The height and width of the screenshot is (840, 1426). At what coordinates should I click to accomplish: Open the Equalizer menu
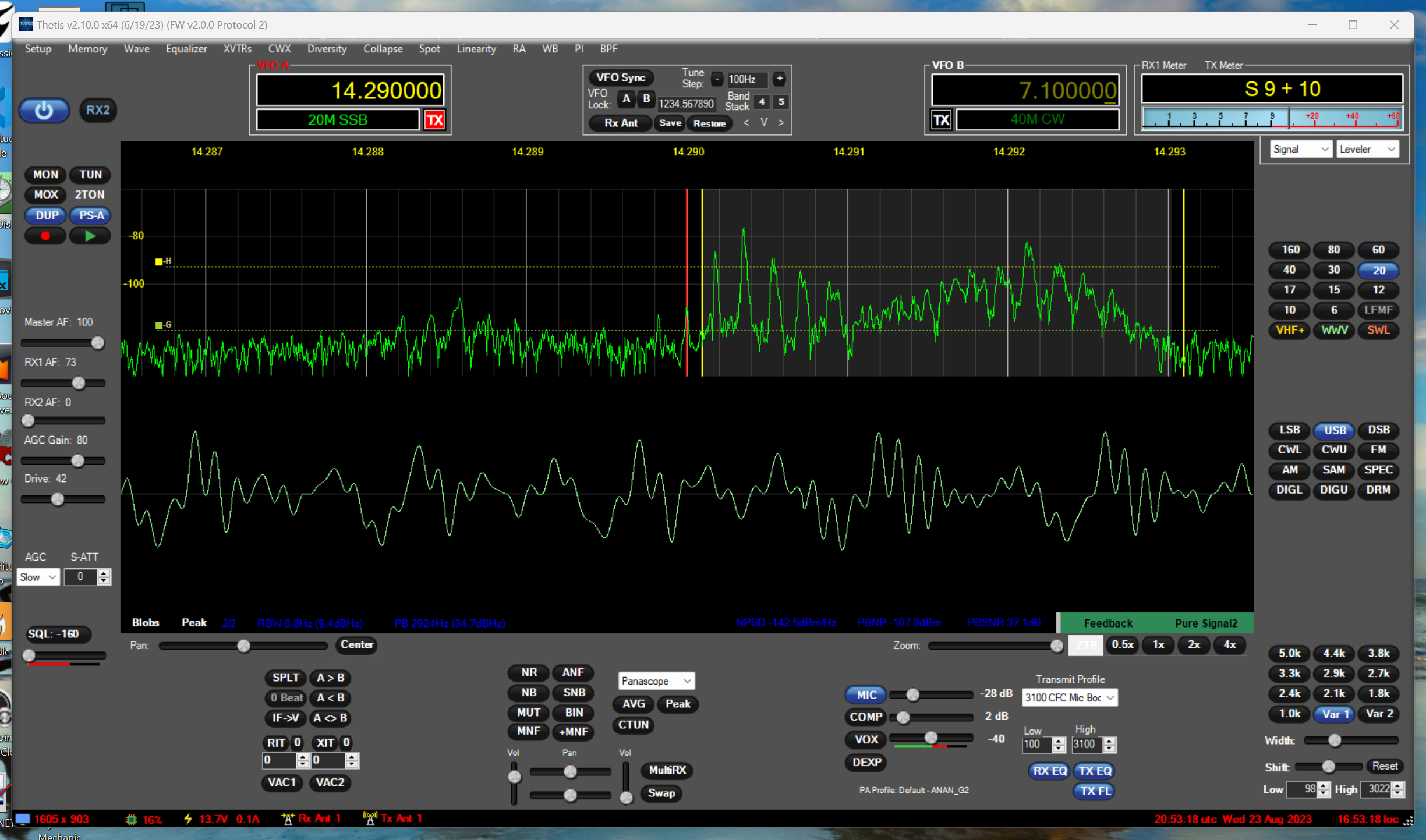pos(186,49)
